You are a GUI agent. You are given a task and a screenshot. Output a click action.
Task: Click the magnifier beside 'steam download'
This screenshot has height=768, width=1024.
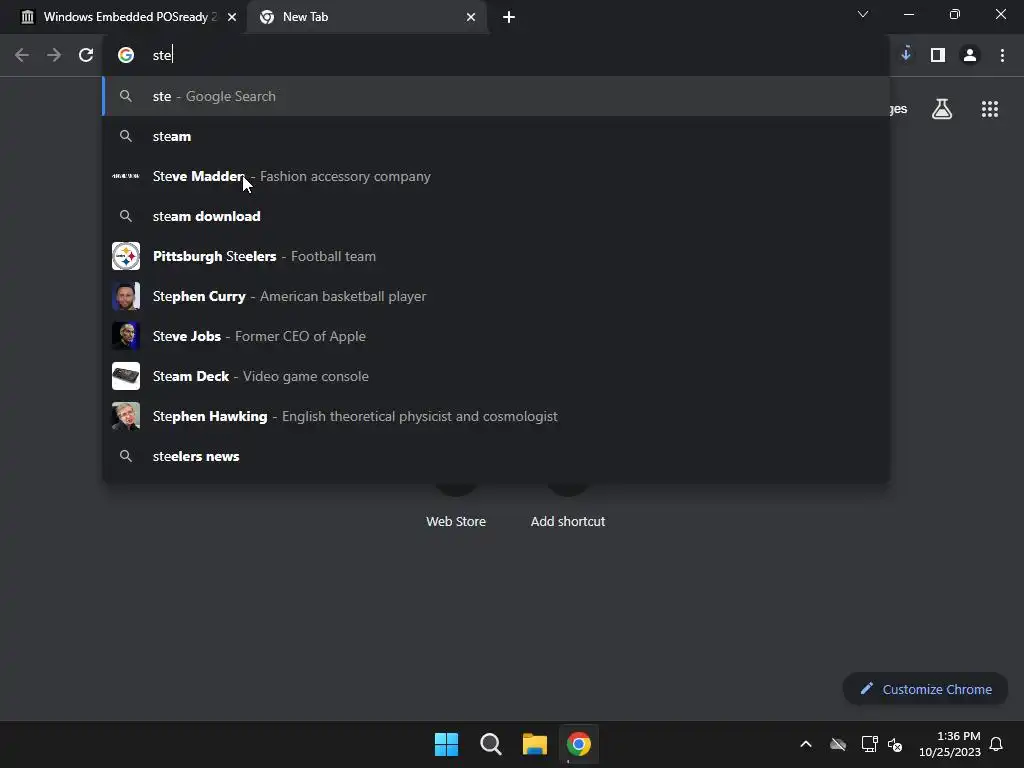pyautogui.click(x=126, y=216)
